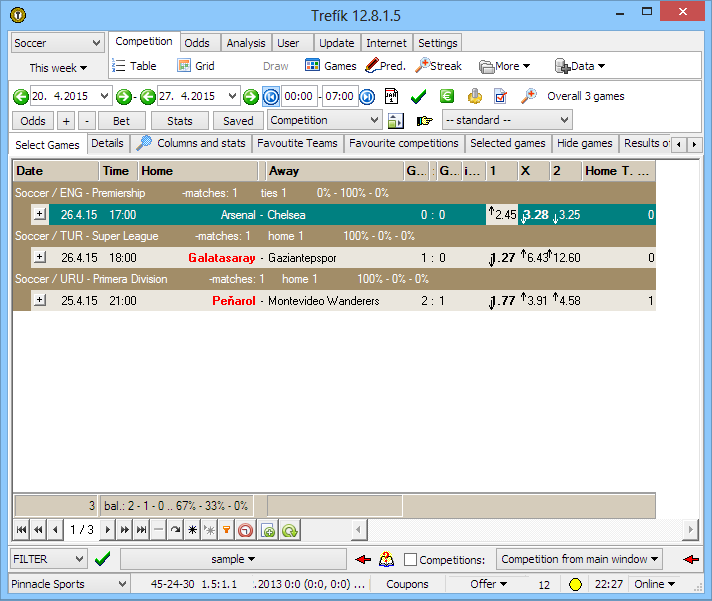Click the green checkmark icon in date toolbar
Image resolution: width=712 pixels, height=601 pixels.
click(x=419, y=96)
